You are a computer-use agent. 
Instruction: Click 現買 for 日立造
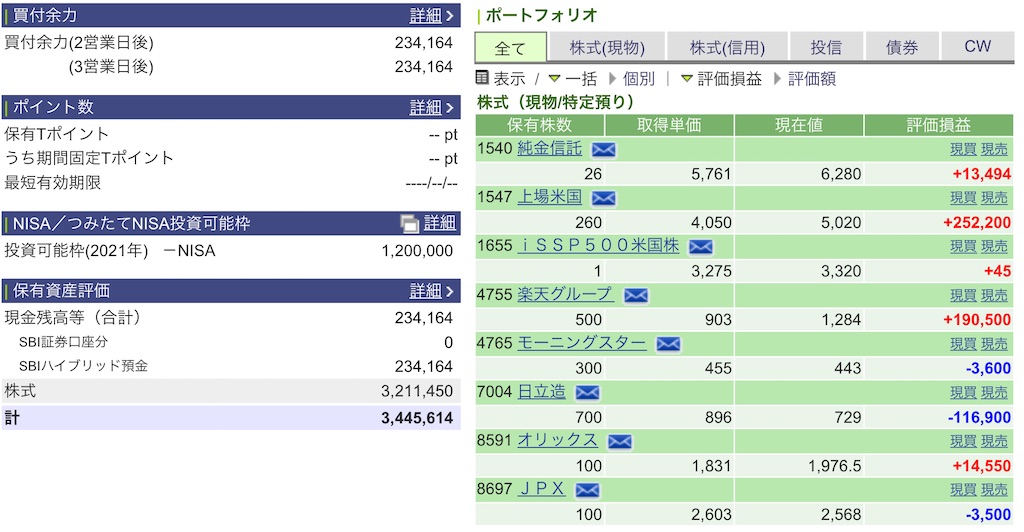tap(963, 392)
